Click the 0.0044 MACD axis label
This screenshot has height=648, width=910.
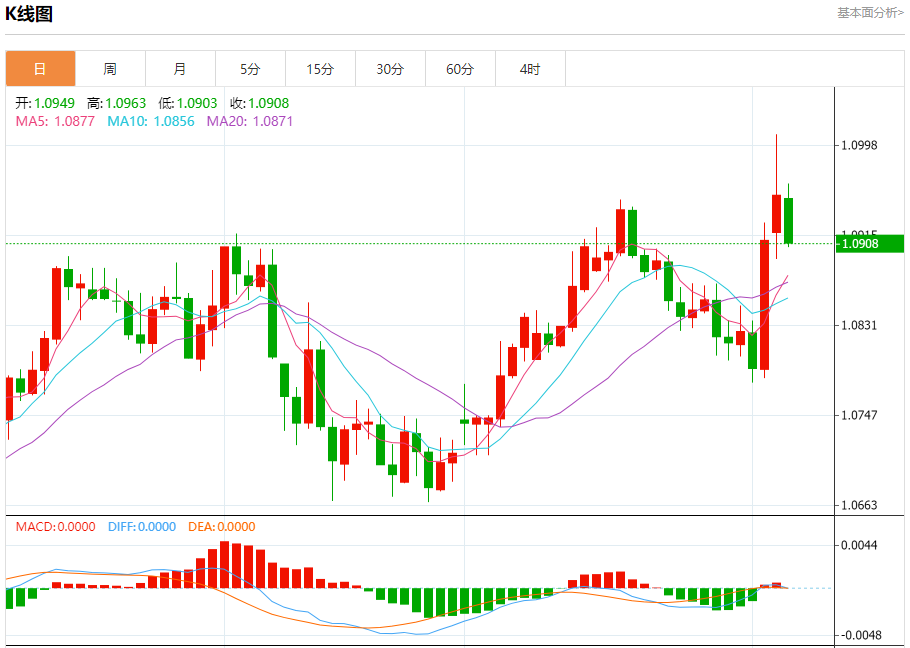click(x=860, y=545)
